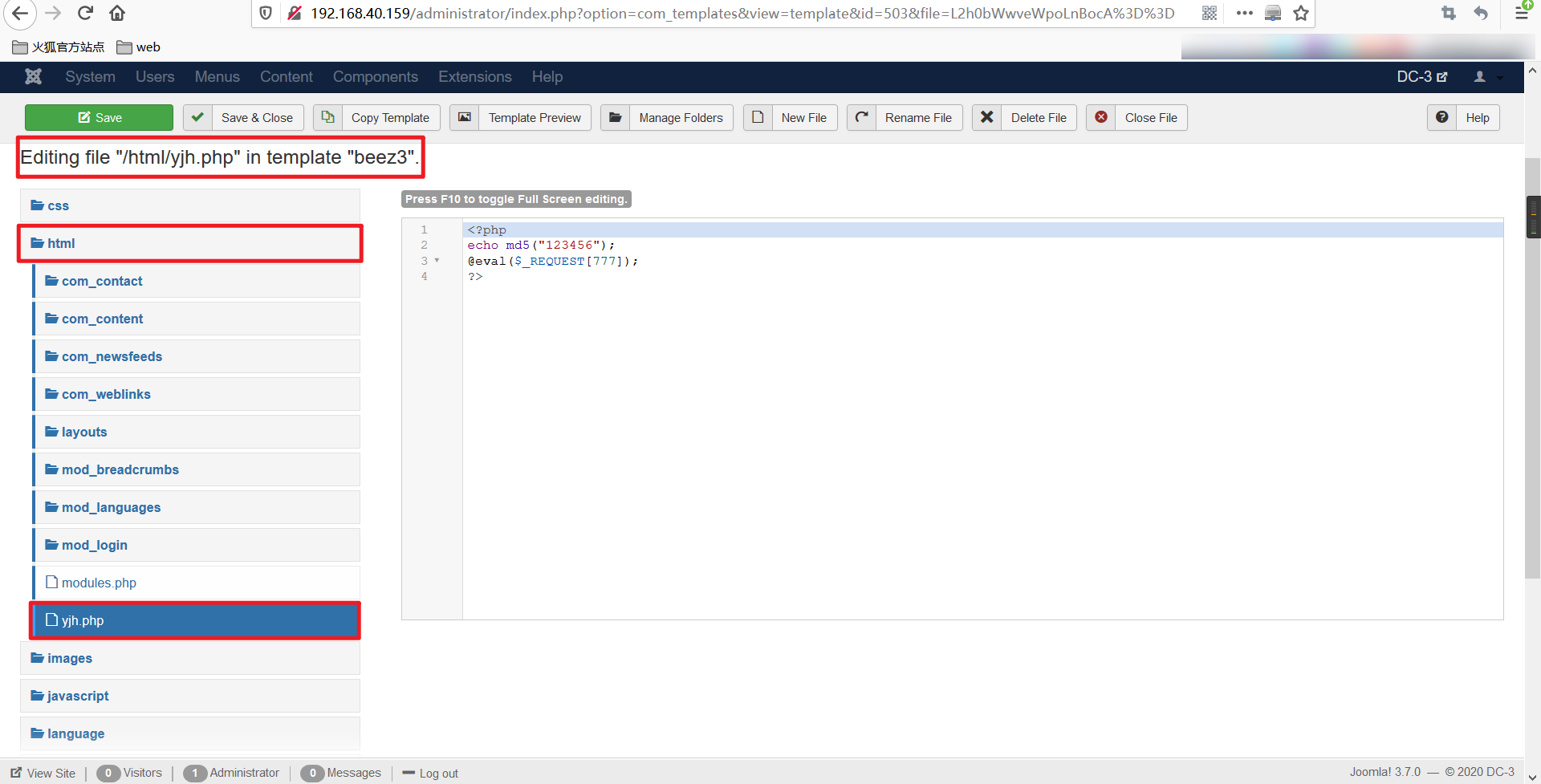
Task: Click Close File button label
Action: (x=1151, y=117)
